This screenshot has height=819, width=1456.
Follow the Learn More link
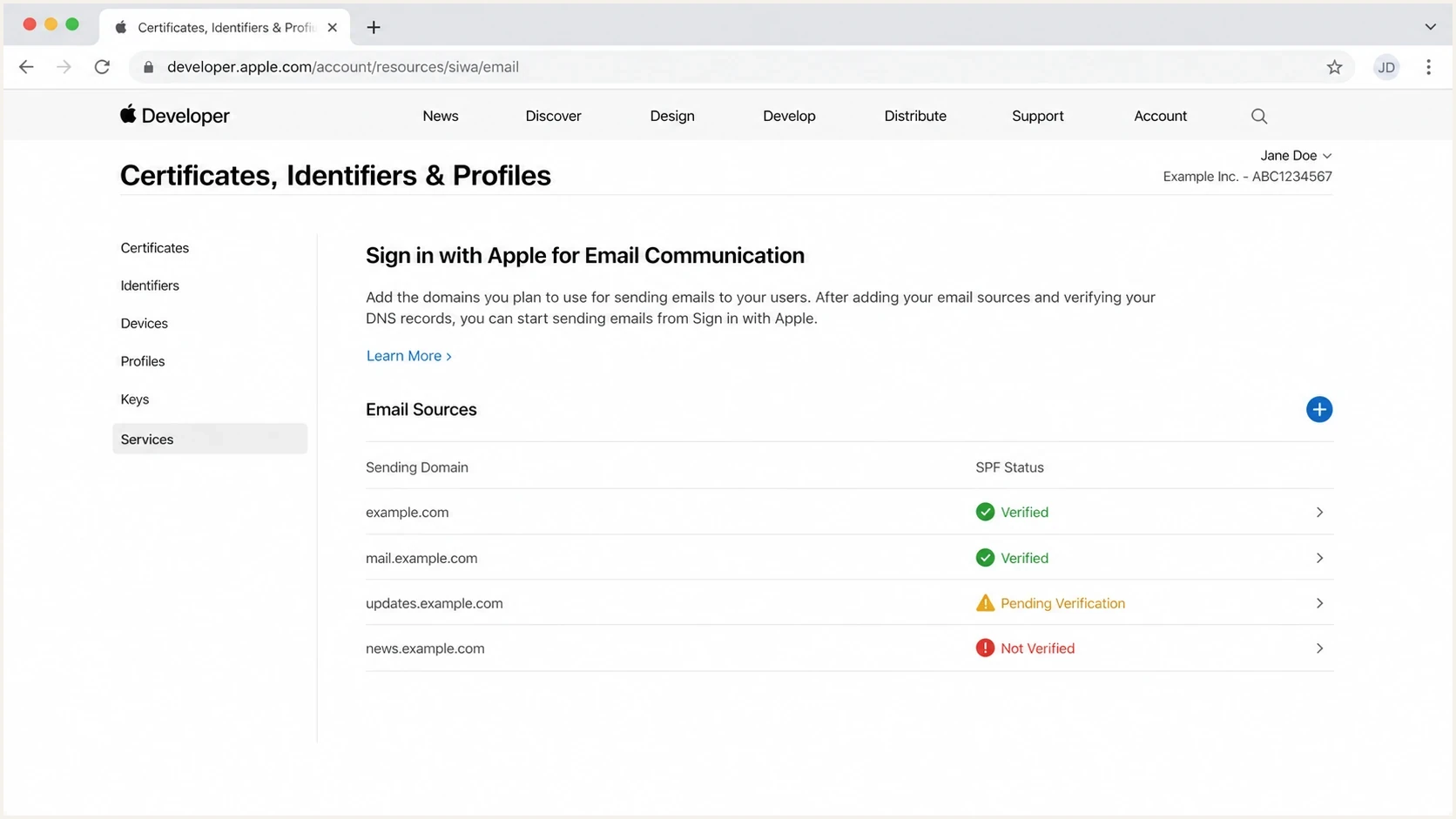click(x=409, y=356)
